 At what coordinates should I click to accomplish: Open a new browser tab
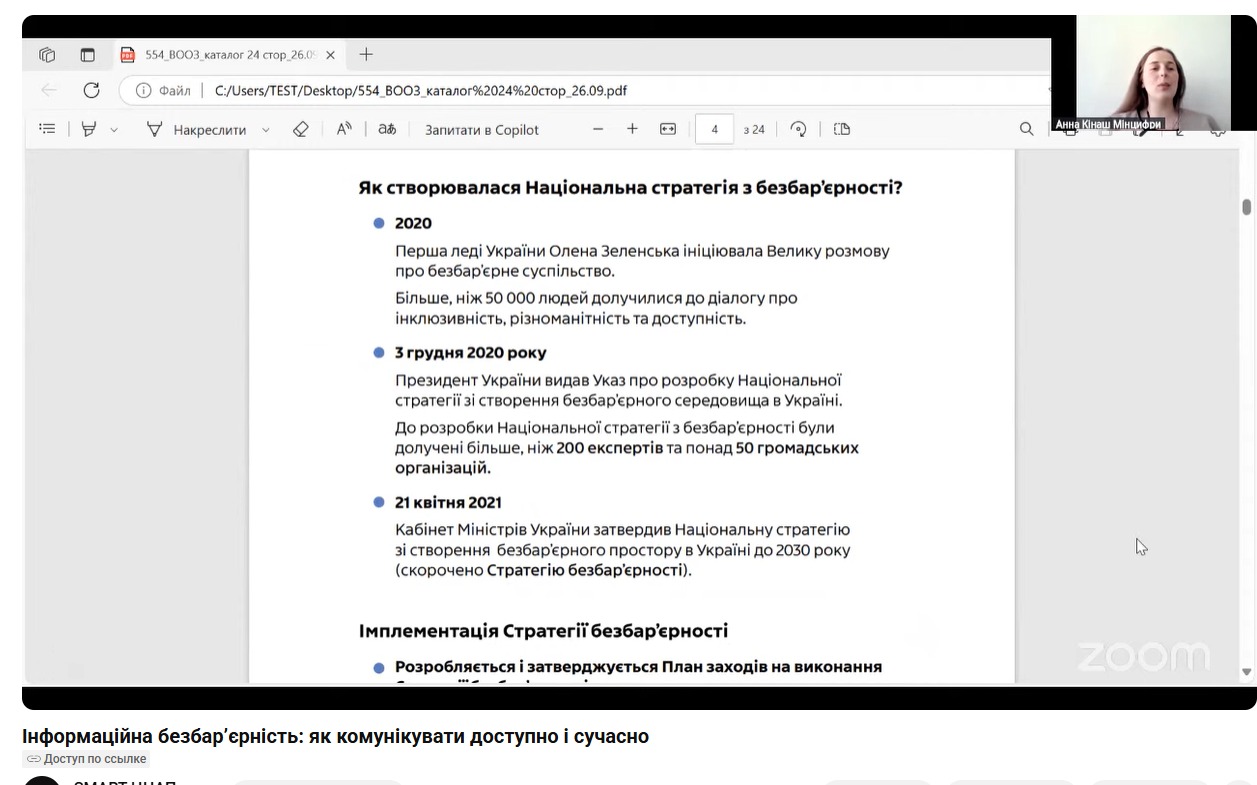click(366, 55)
